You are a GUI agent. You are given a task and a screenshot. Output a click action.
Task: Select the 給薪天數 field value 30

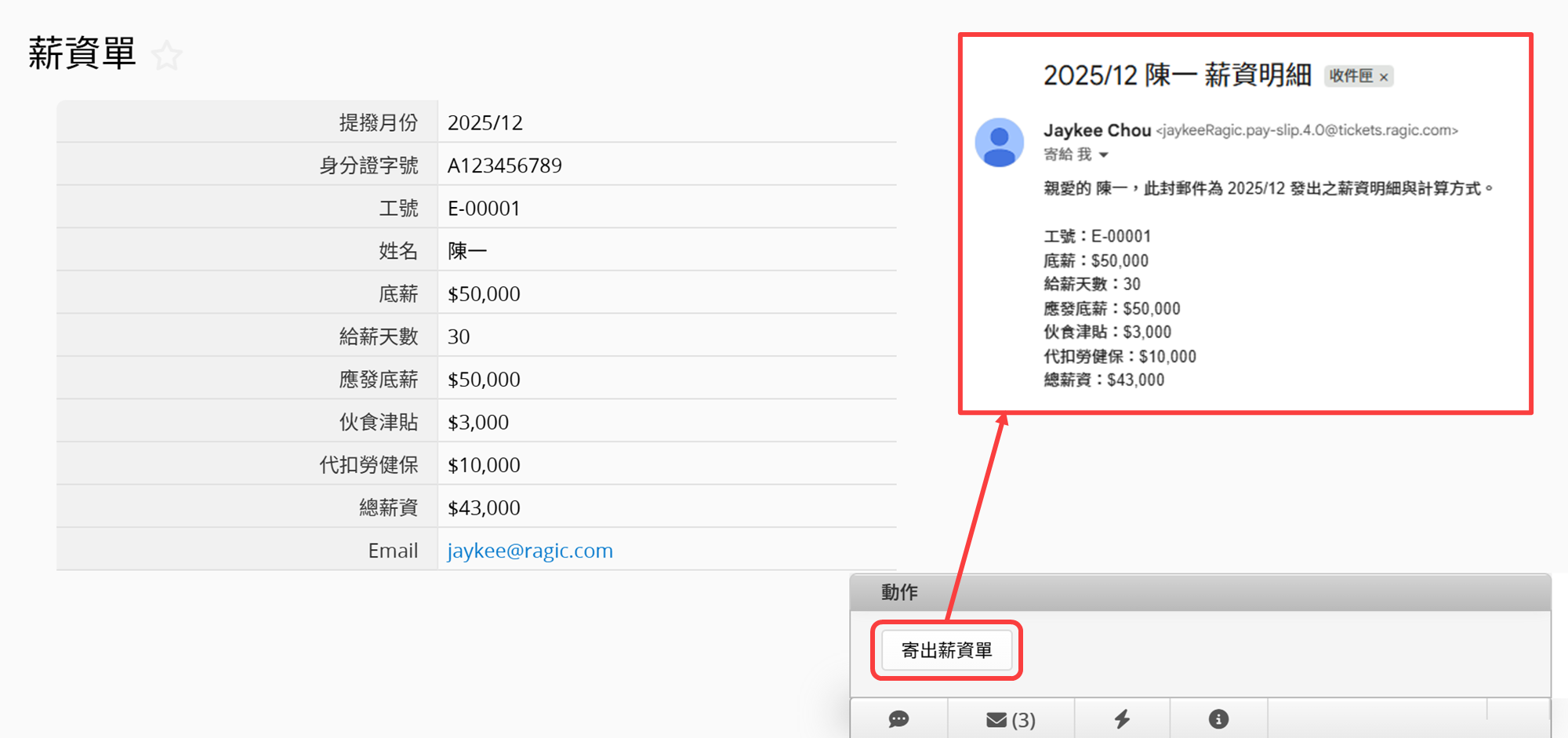[459, 336]
